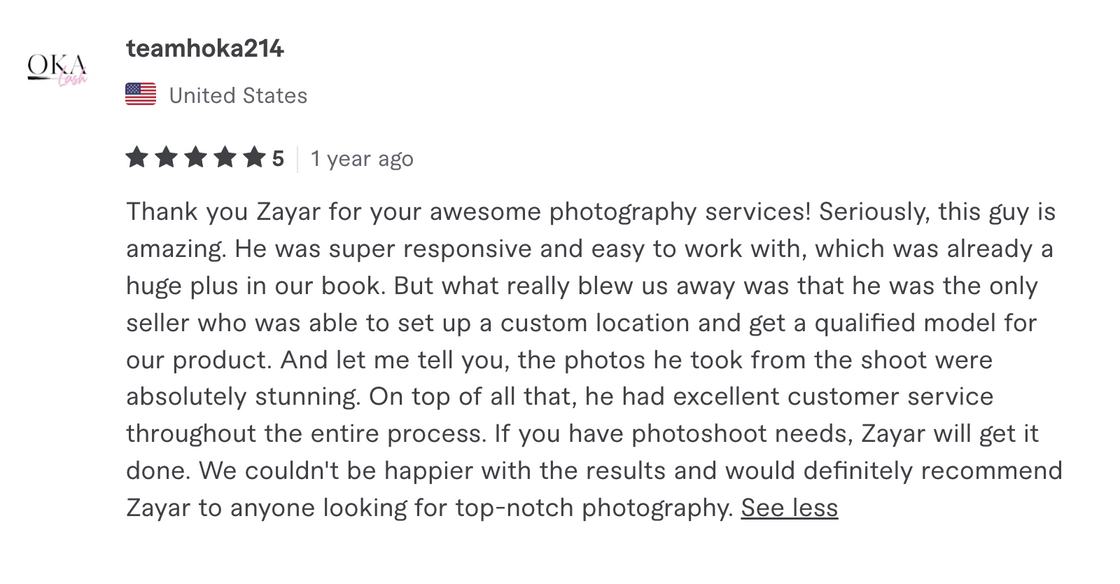Click the OKA Lash profile avatar
The width and height of the screenshot is (1120, 584).
56,66
